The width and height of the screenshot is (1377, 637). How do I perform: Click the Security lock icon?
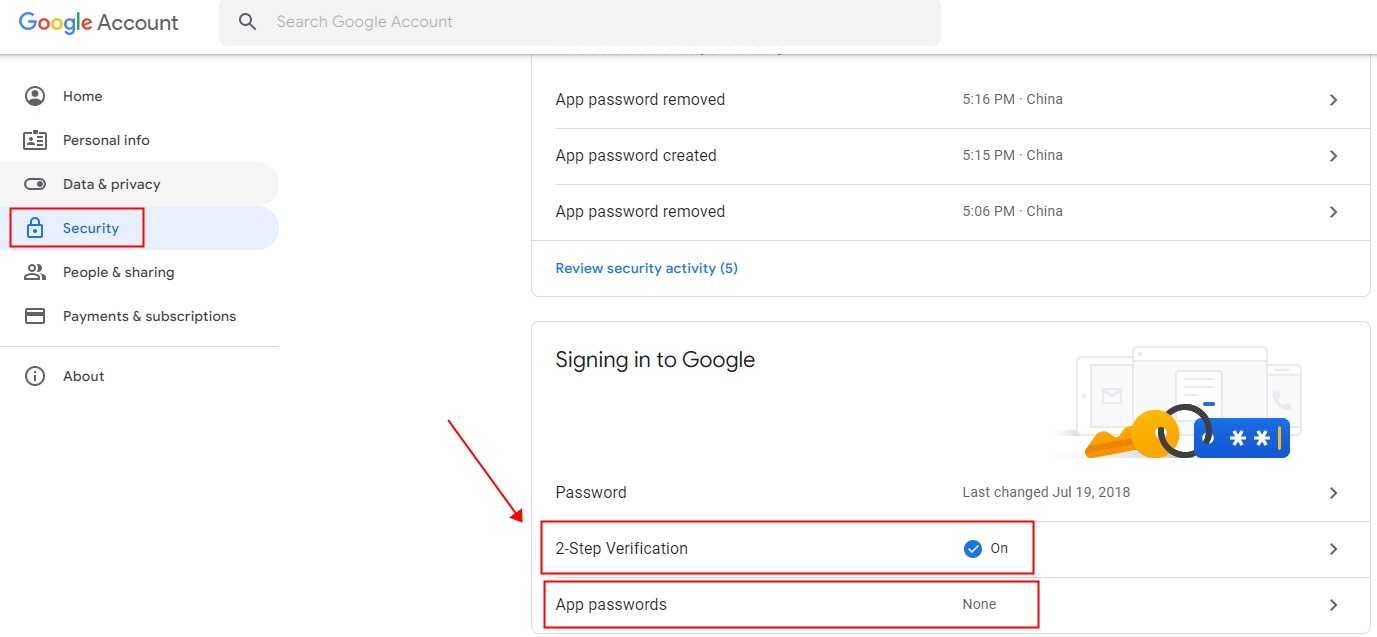click(35, 228)
